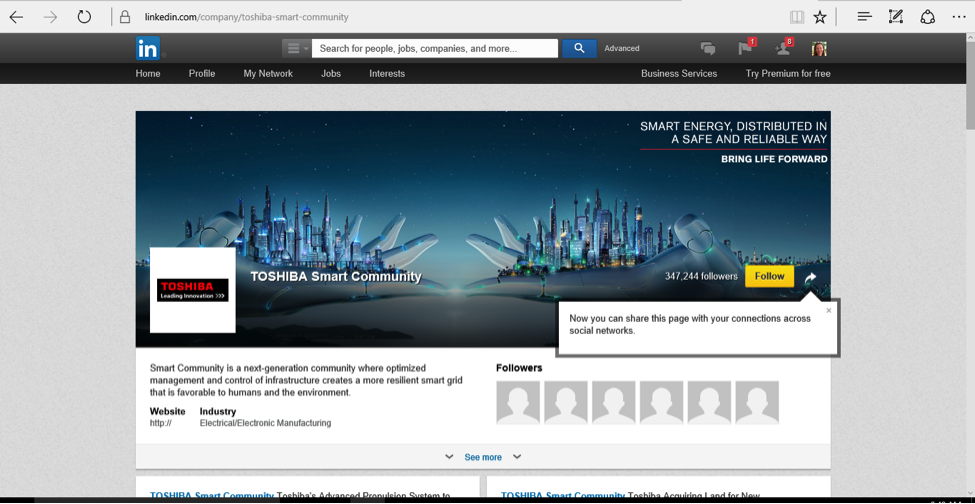
Task: Open the LinkedIn messages icon
Action: click(x=708, y=48)
